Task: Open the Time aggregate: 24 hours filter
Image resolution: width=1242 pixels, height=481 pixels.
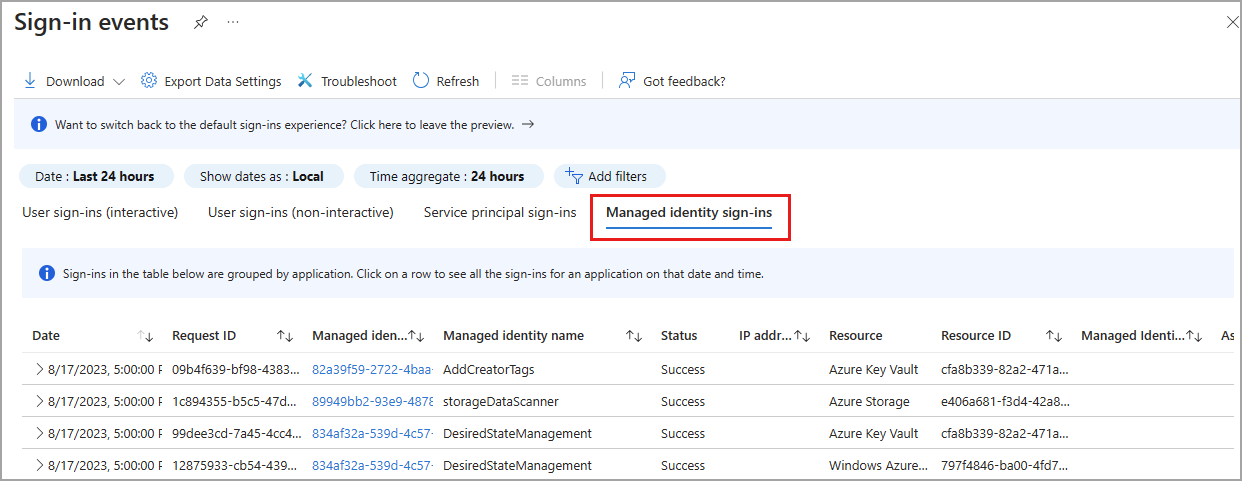Action: 447,176
